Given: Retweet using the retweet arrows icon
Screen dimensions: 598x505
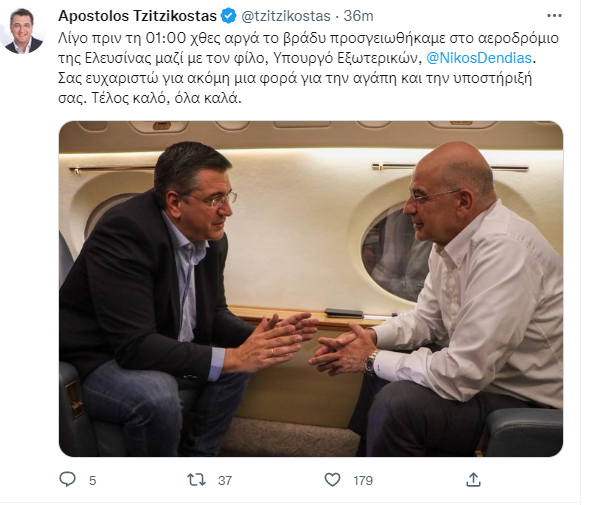Looking at the screenshot, I should click(x=196, y=479).
